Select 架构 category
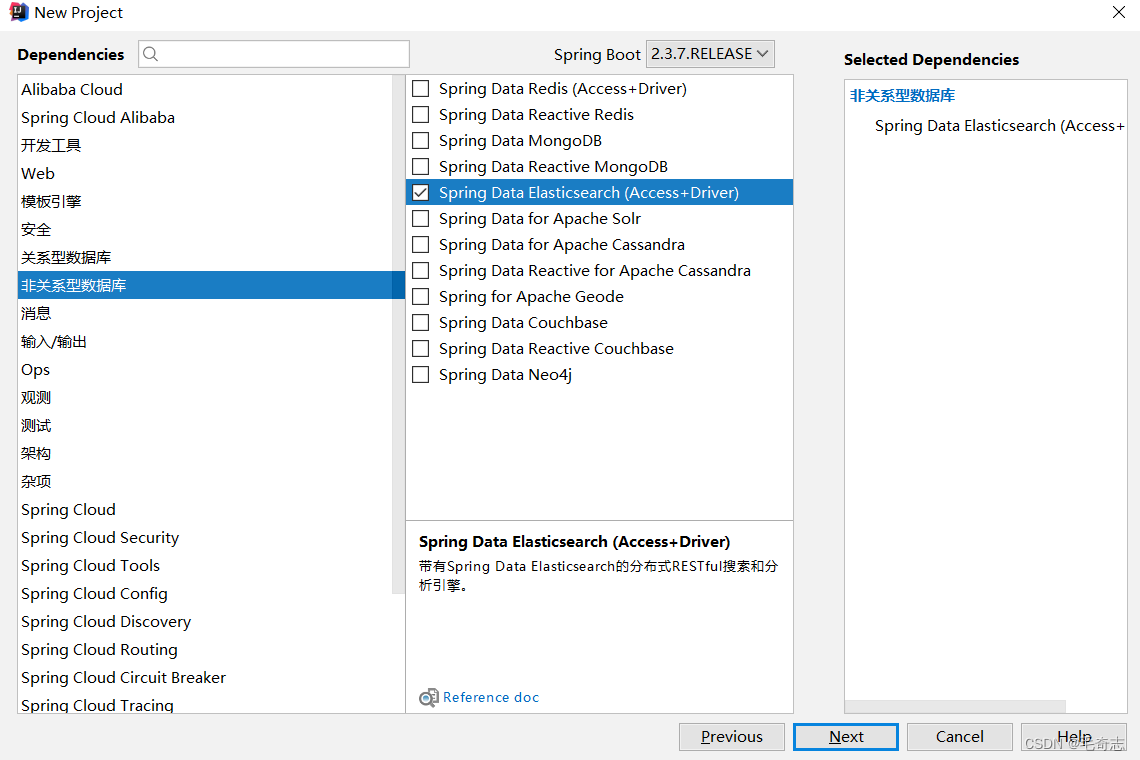This screenshot has width=1140, height=760. coord(205,454)
